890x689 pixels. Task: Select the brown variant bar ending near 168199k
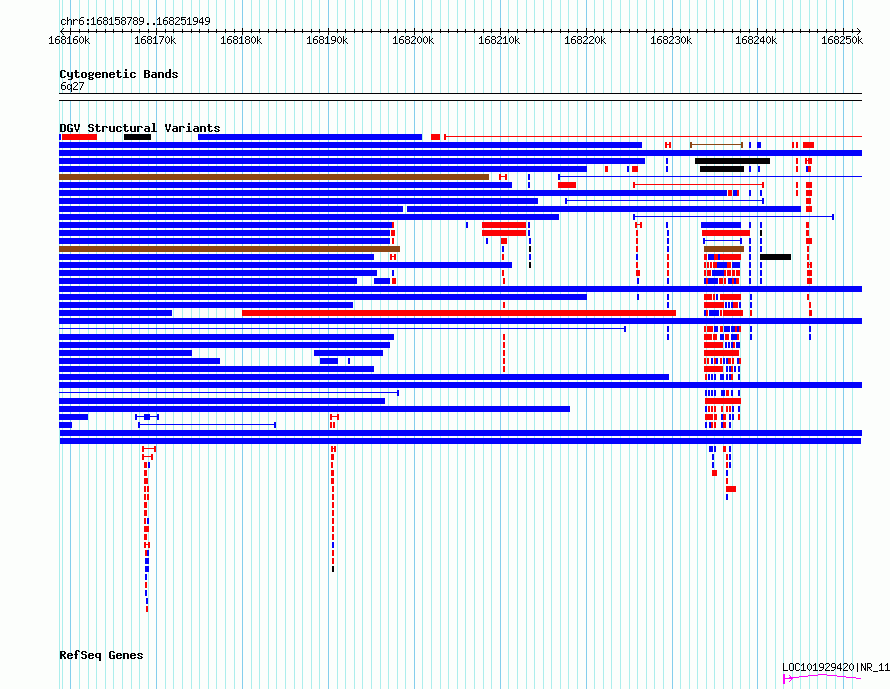(x=230, y=249)
